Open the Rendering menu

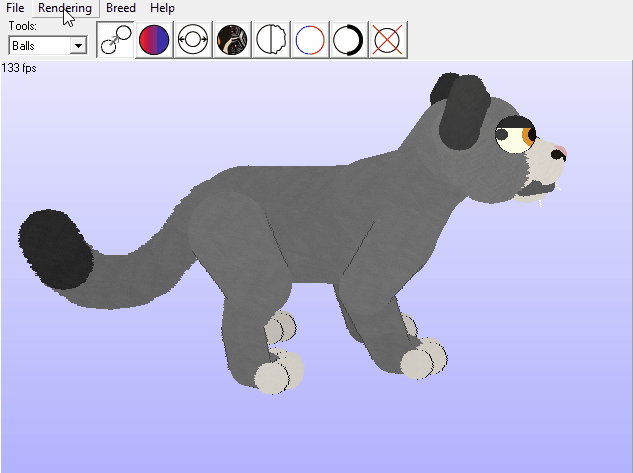[65, 8]
